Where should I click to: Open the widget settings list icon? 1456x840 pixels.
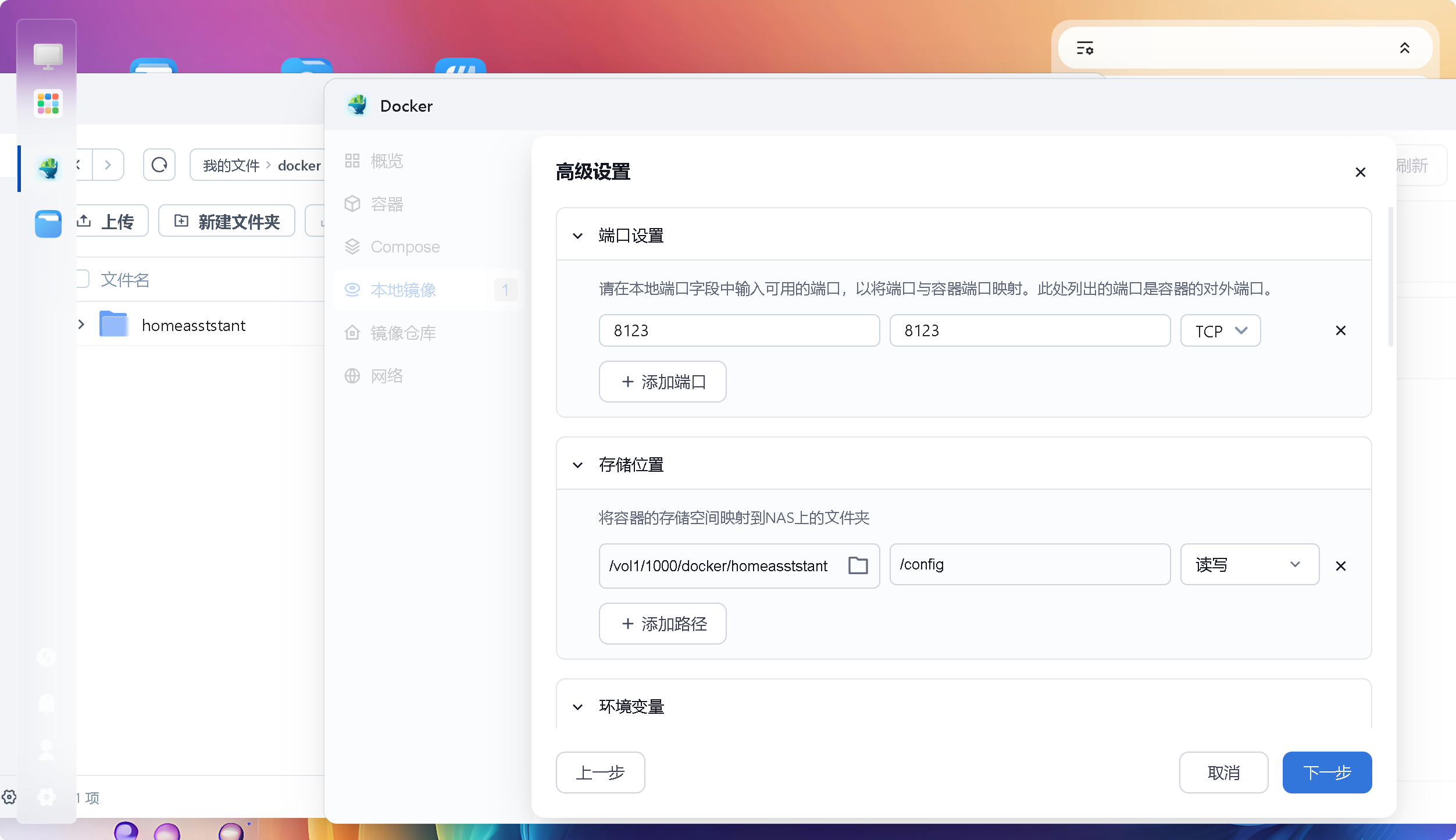(x=1084, y=48)
